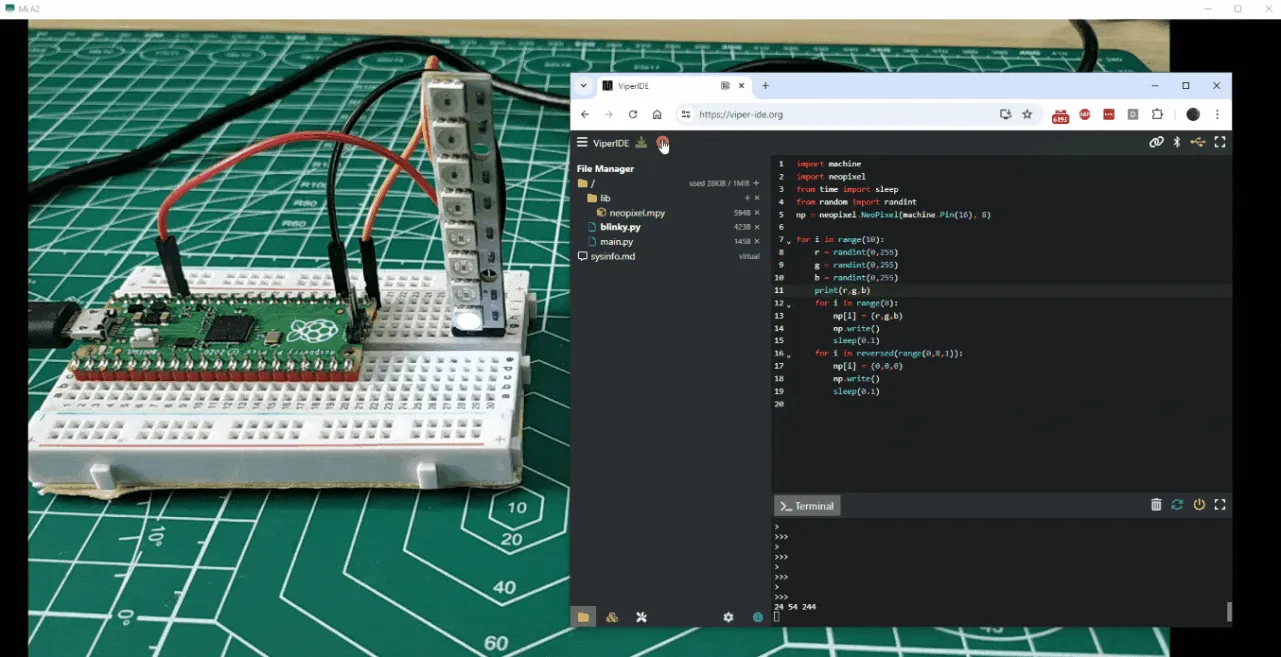
Task: Select the Terminal tab
Action: (x=807, y=506)
